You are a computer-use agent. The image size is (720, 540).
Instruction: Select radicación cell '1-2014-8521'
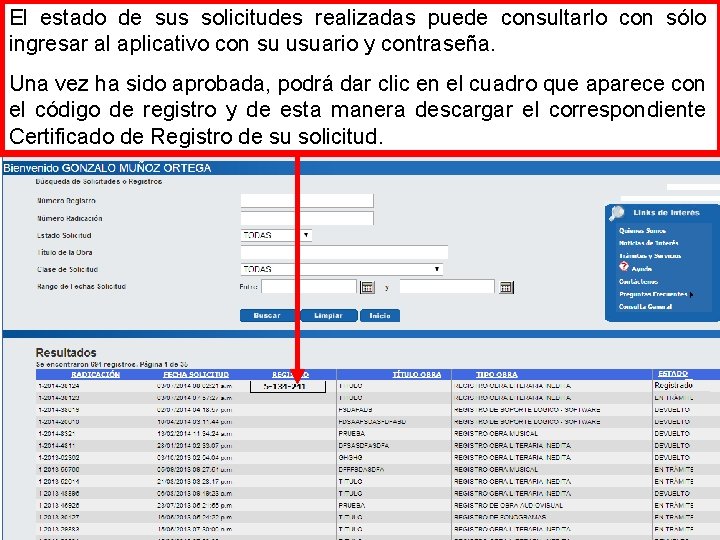point(57,433)
